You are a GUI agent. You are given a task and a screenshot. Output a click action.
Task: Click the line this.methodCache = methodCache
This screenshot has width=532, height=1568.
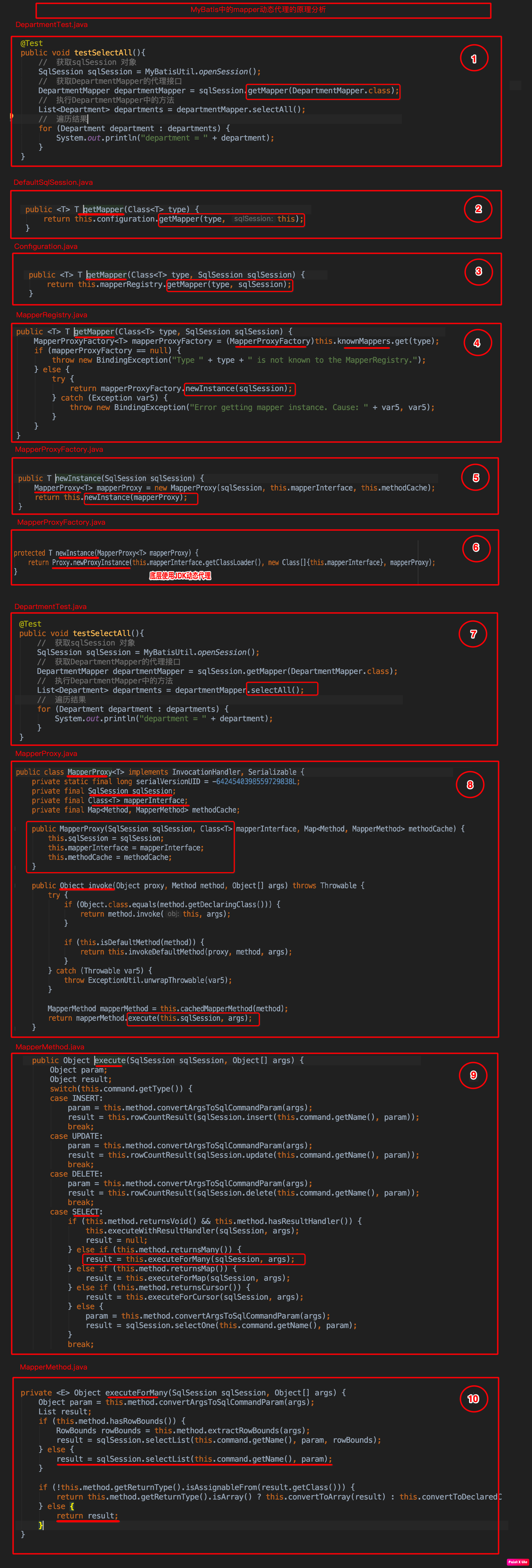point(110,857)
